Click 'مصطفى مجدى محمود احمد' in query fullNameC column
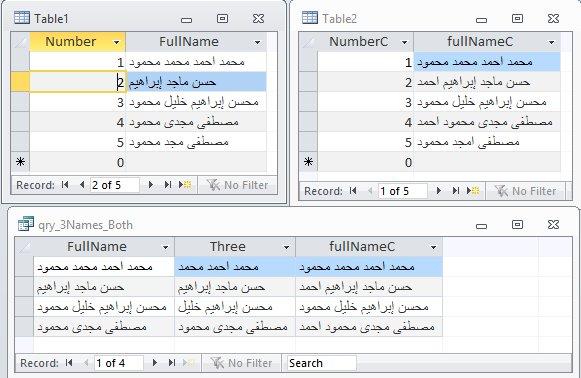581x378 pixels. point(369,326)
